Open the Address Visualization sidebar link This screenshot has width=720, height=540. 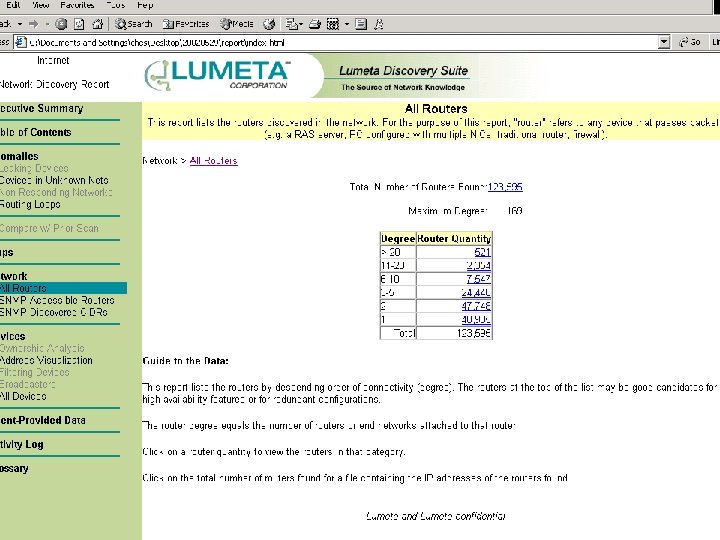click(x=46, y=360)
